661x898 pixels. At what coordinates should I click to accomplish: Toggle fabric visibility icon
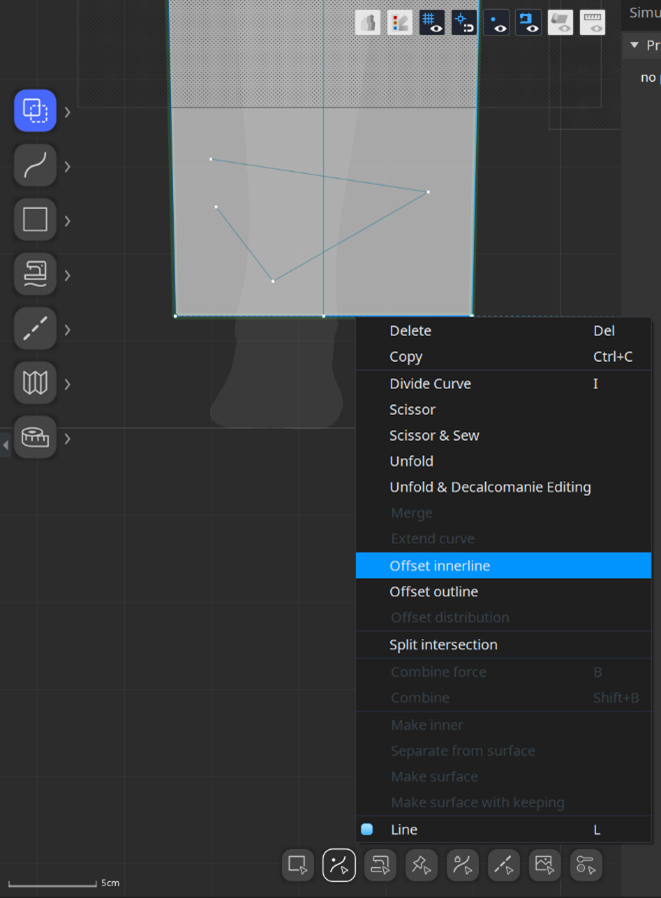560,23
